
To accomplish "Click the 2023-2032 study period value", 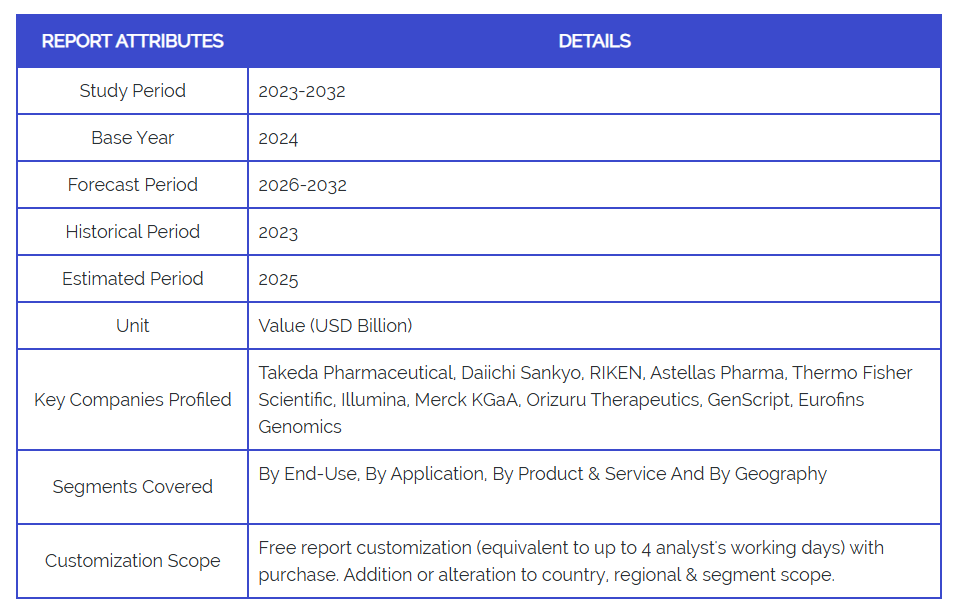I will click(302, 91).
